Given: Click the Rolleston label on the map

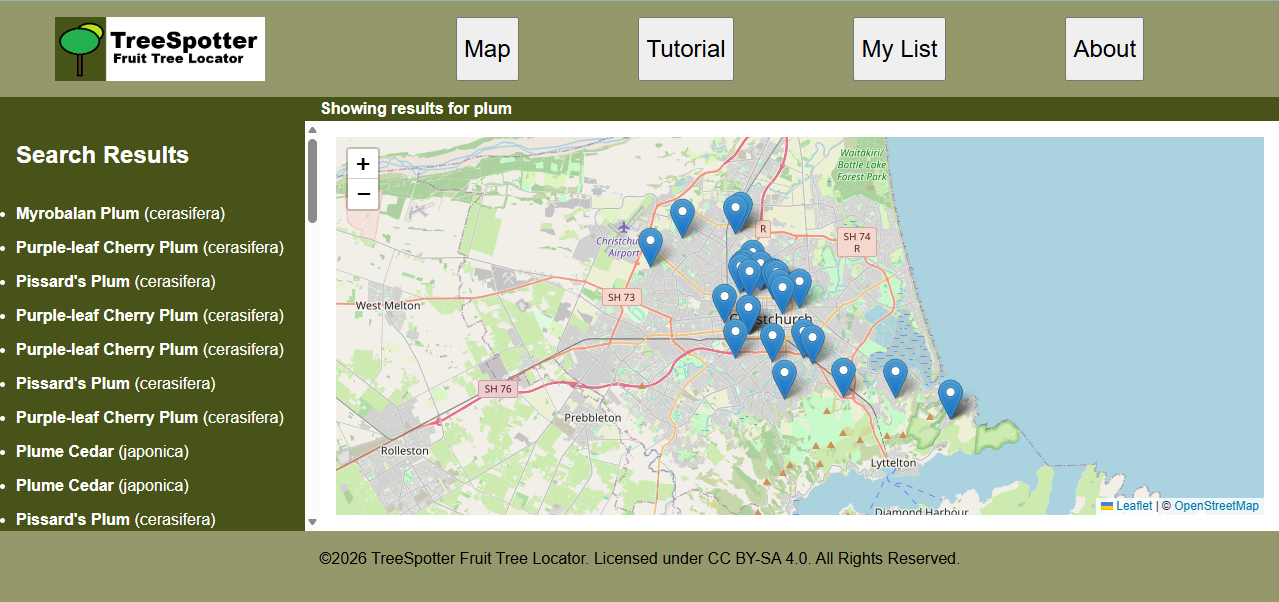Looking at the screenshot, I should click(405, 451).
